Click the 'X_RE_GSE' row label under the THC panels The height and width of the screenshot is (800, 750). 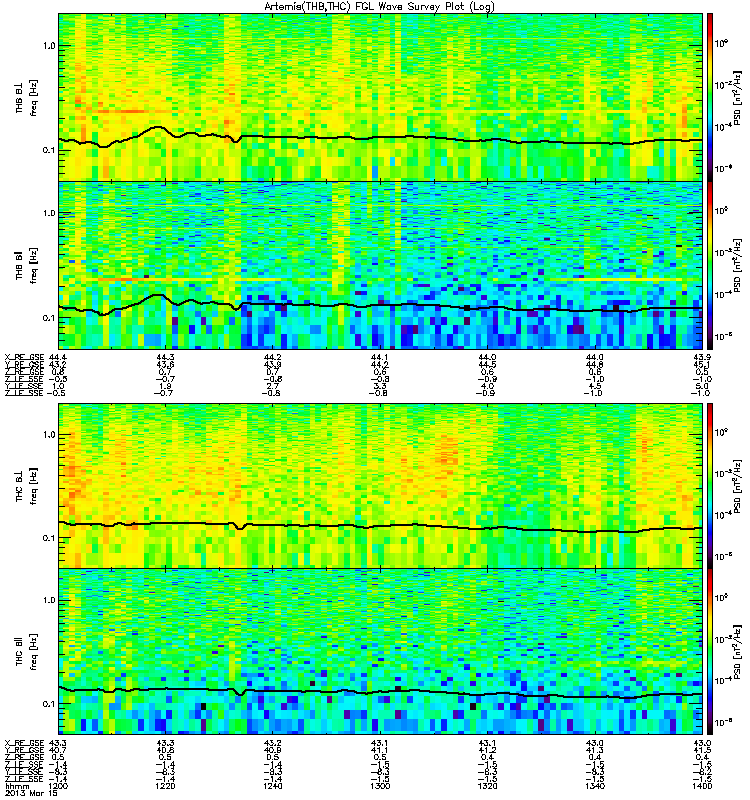tap(24, 743)
